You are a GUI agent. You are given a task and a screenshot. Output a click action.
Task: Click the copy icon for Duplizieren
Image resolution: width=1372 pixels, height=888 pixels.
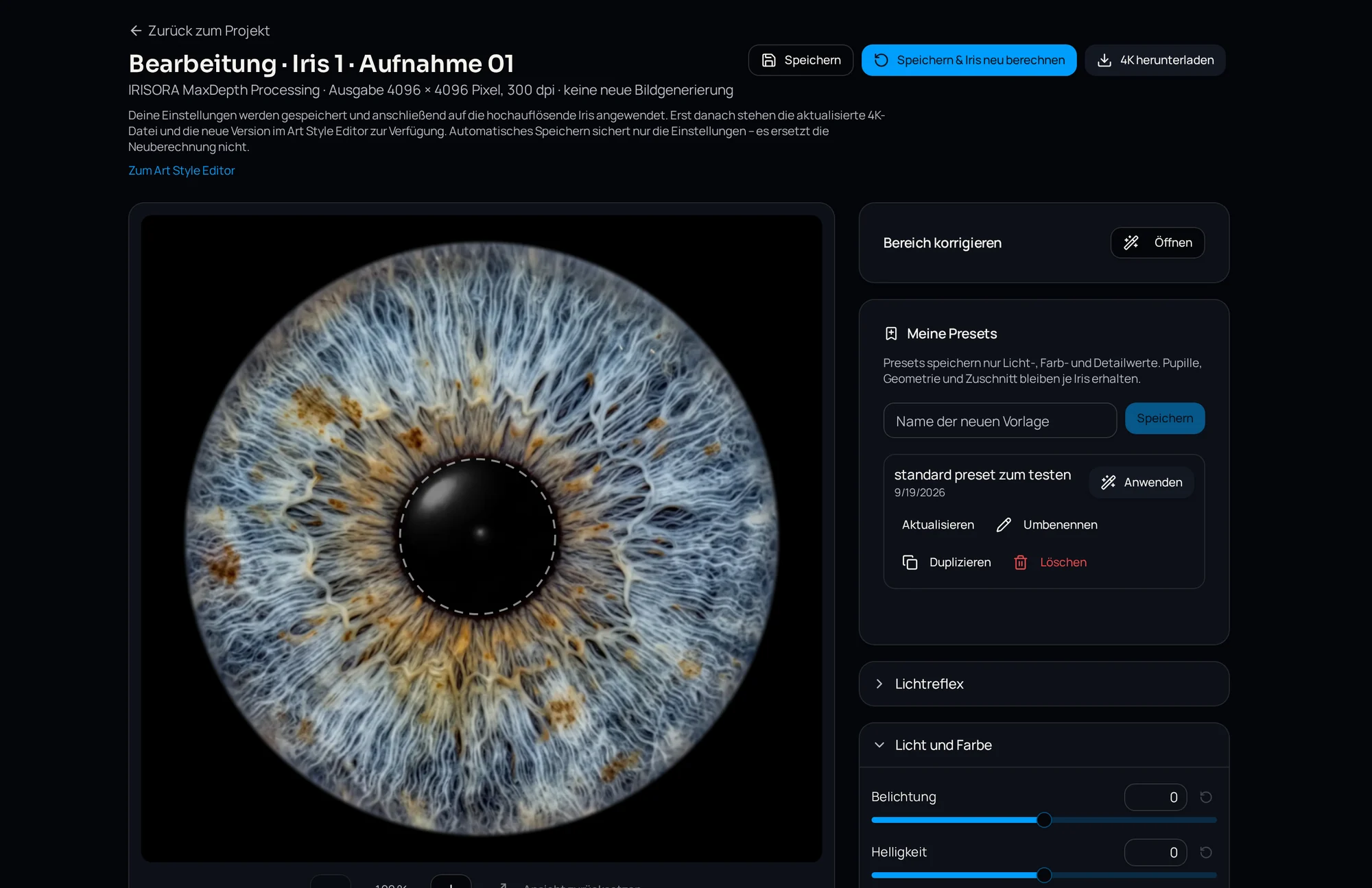pos(910,562)
